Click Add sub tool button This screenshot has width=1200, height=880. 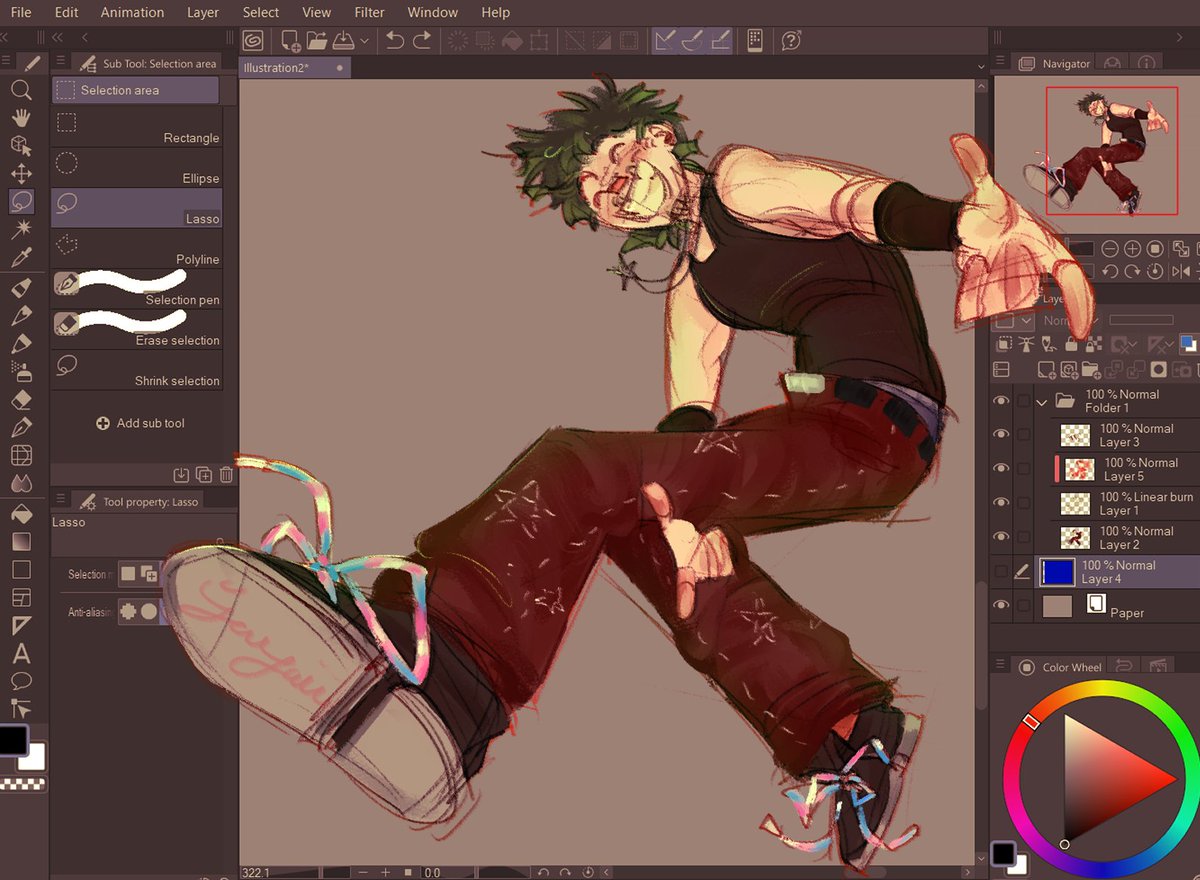point(140,423)
